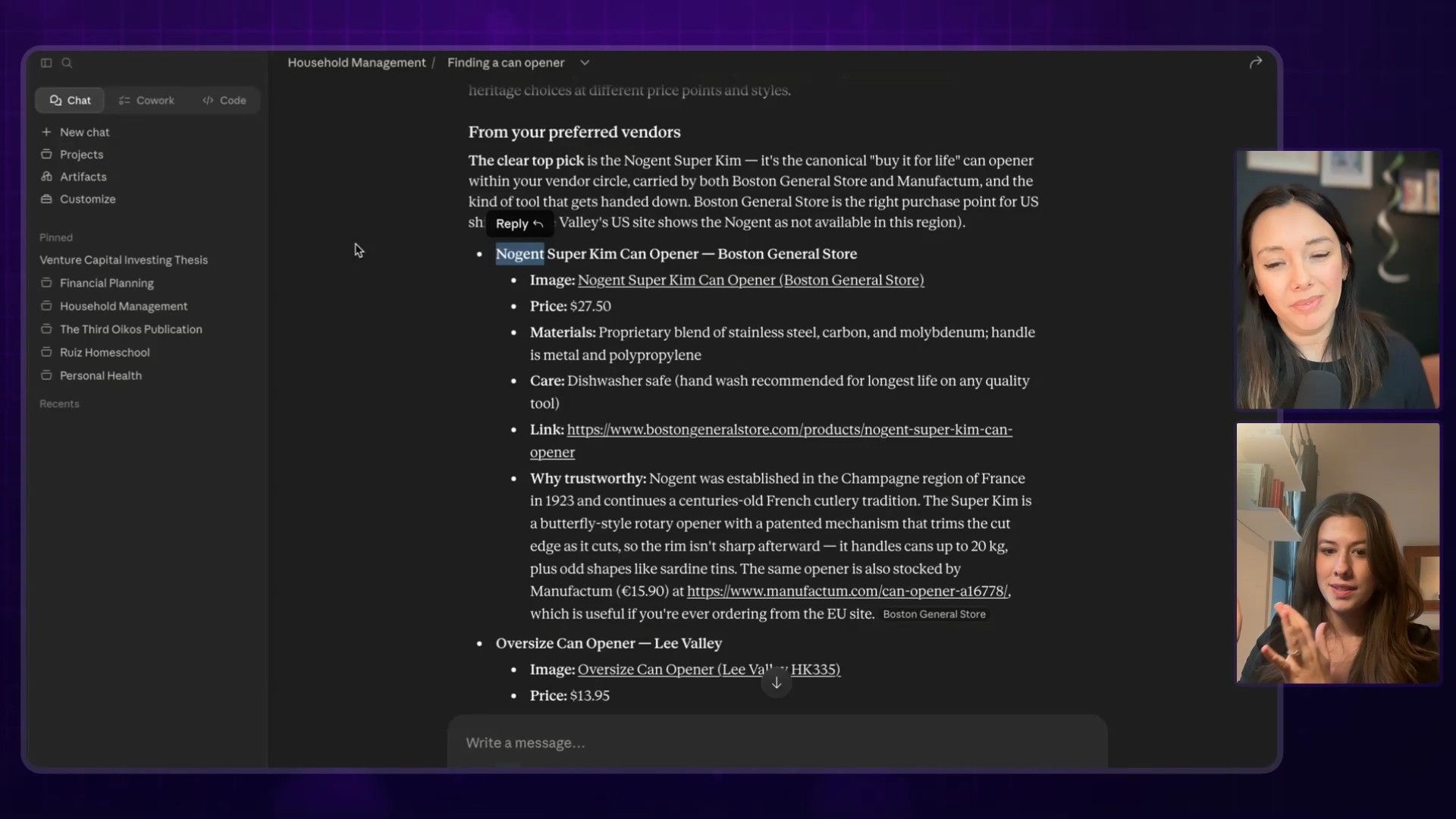The image size is (1456, 819).
Task: Click the Personal Health project icon
Action: (x=46, y=375)
